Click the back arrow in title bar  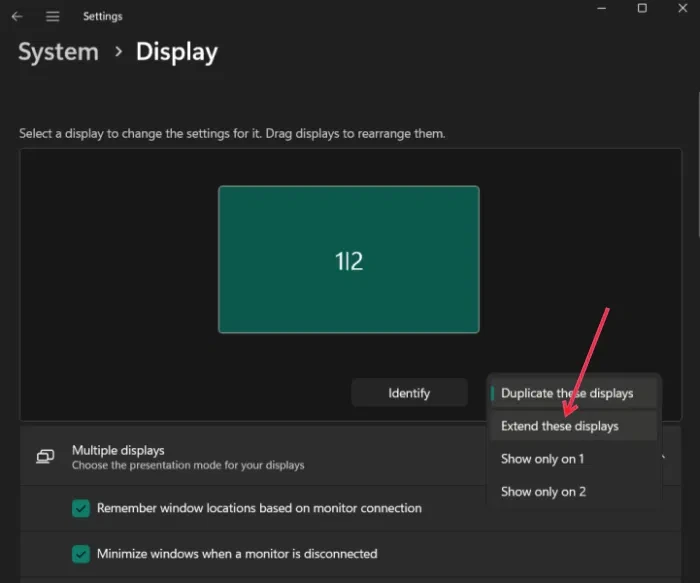click(17, 16)
